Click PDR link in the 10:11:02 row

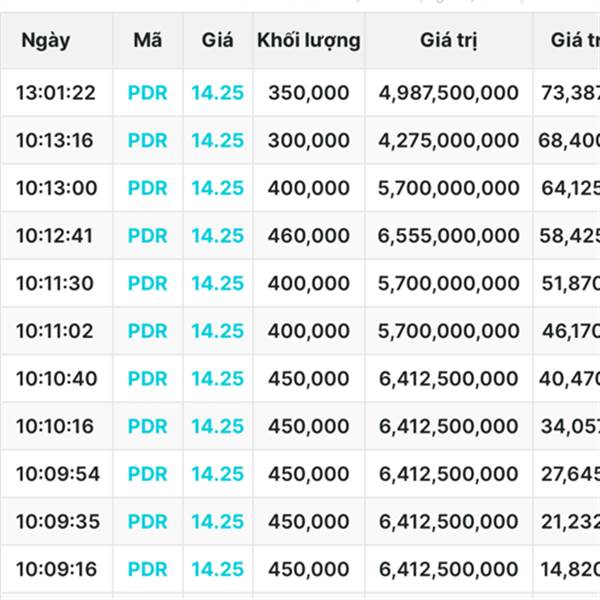coord(147,330)
